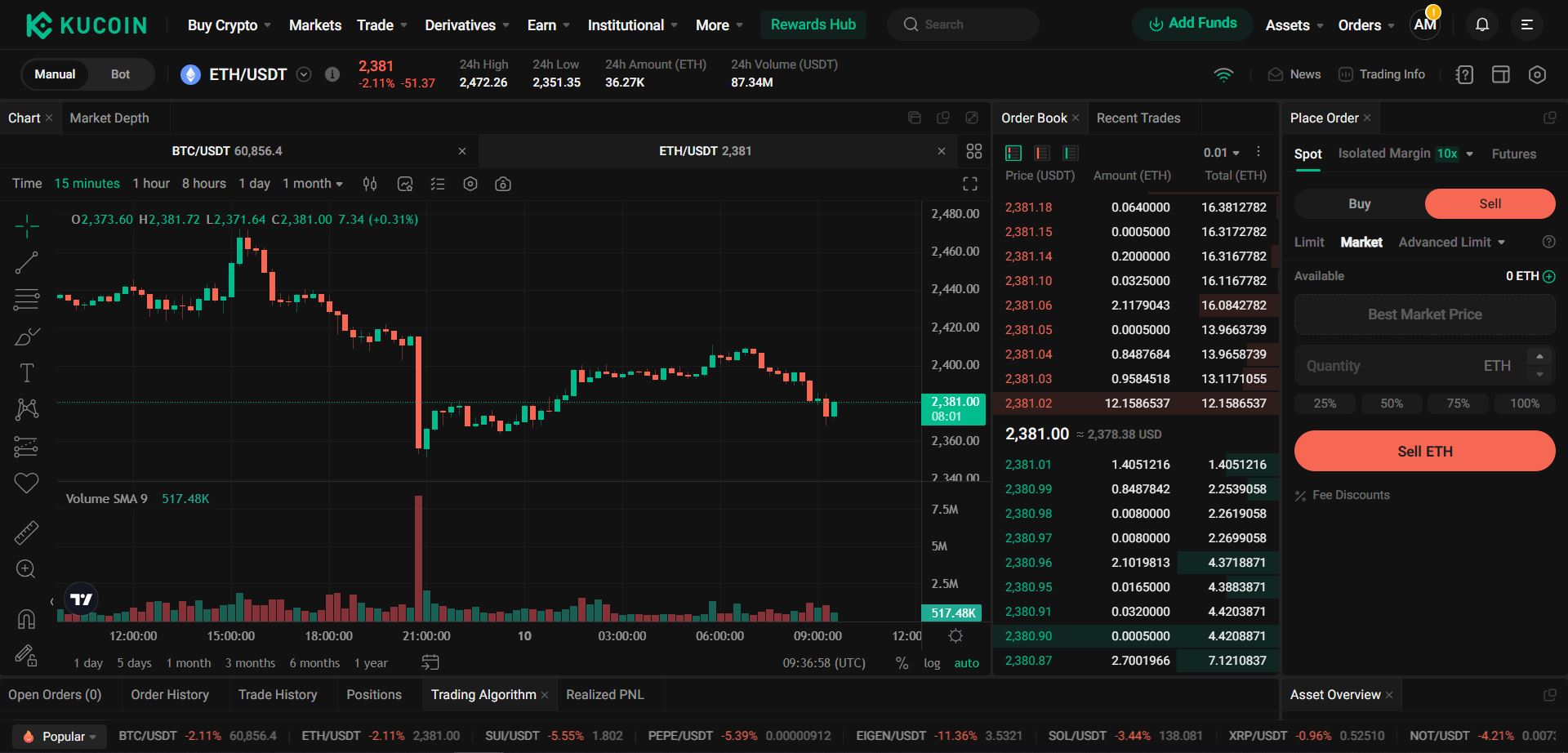Open the chart settings hexagon icon
The height and width of the screenshot is (753, 1568).
point(470,184)
